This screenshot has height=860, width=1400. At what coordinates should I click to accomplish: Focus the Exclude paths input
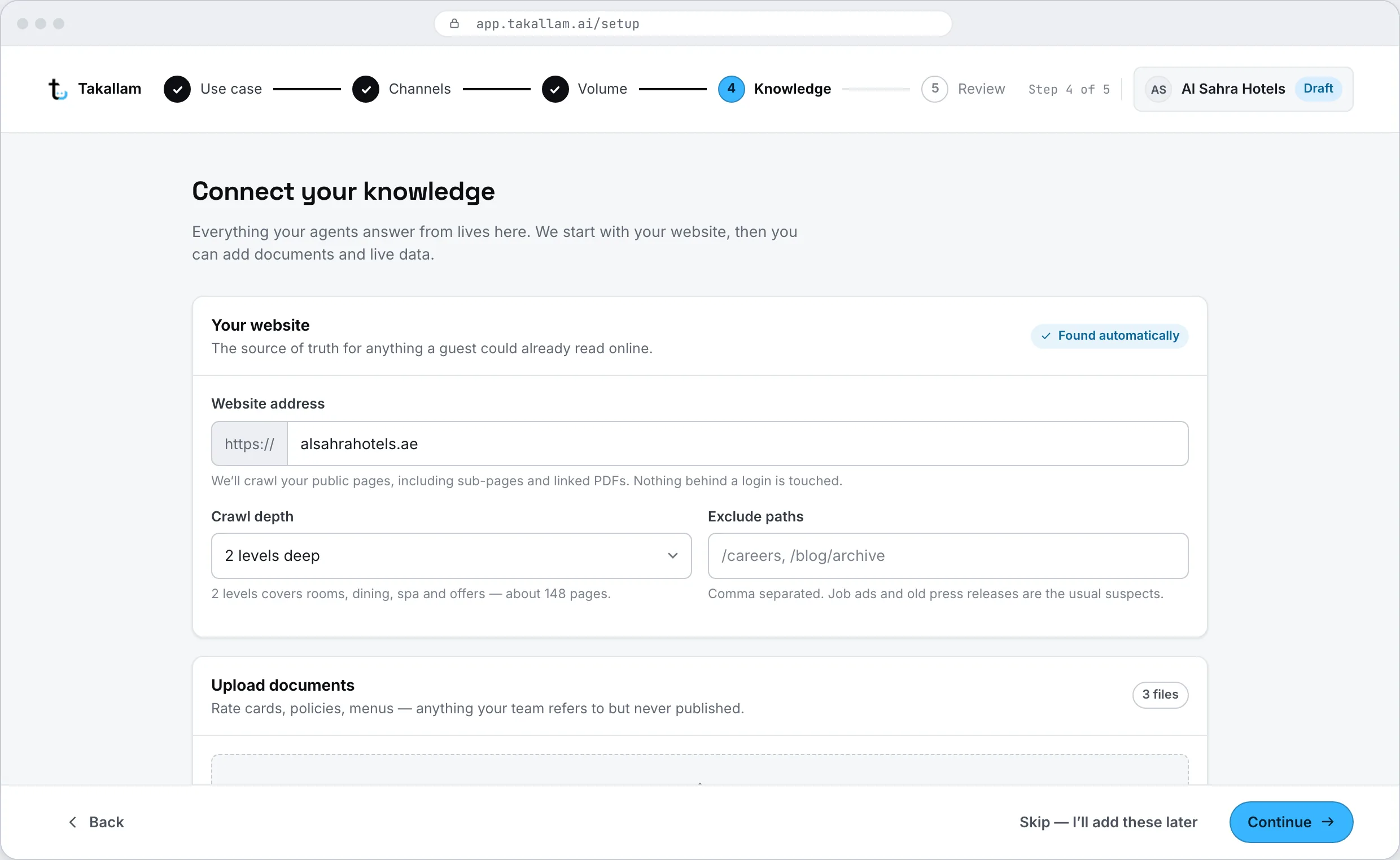tap(948, 556)
